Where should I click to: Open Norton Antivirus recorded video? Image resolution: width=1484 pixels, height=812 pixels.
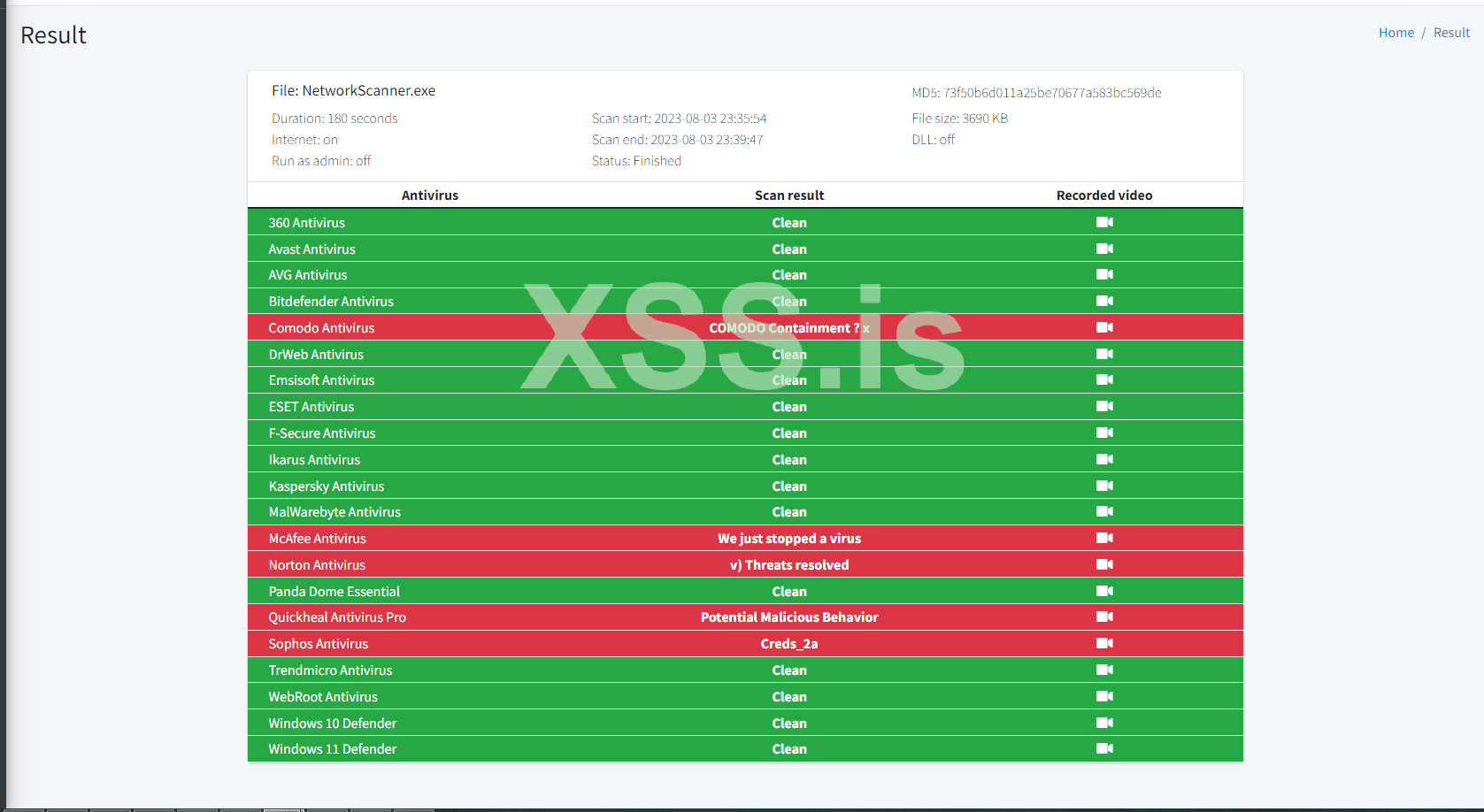tap(1104, 564)
